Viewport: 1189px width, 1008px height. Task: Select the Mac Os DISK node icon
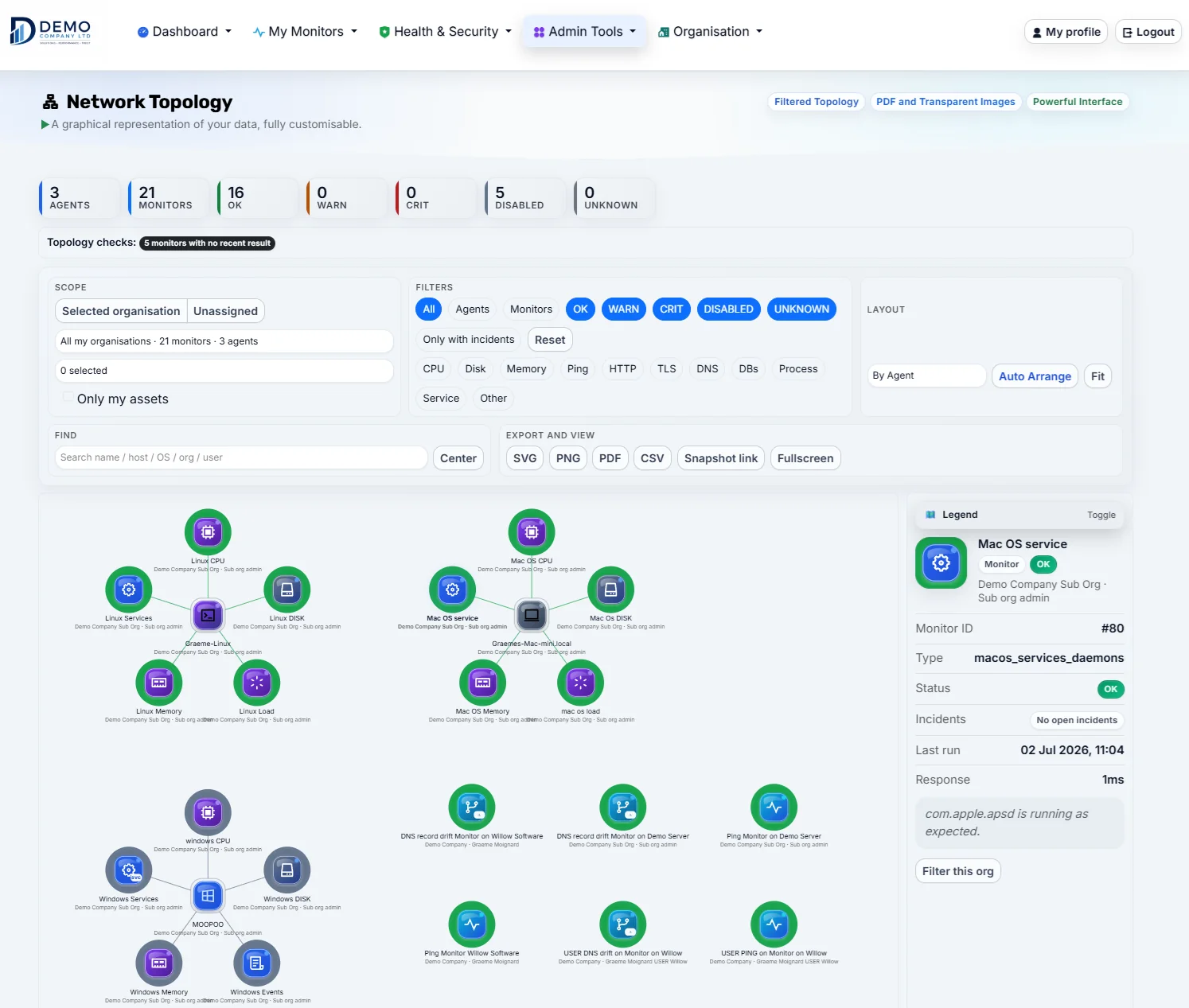coord(610,590)
